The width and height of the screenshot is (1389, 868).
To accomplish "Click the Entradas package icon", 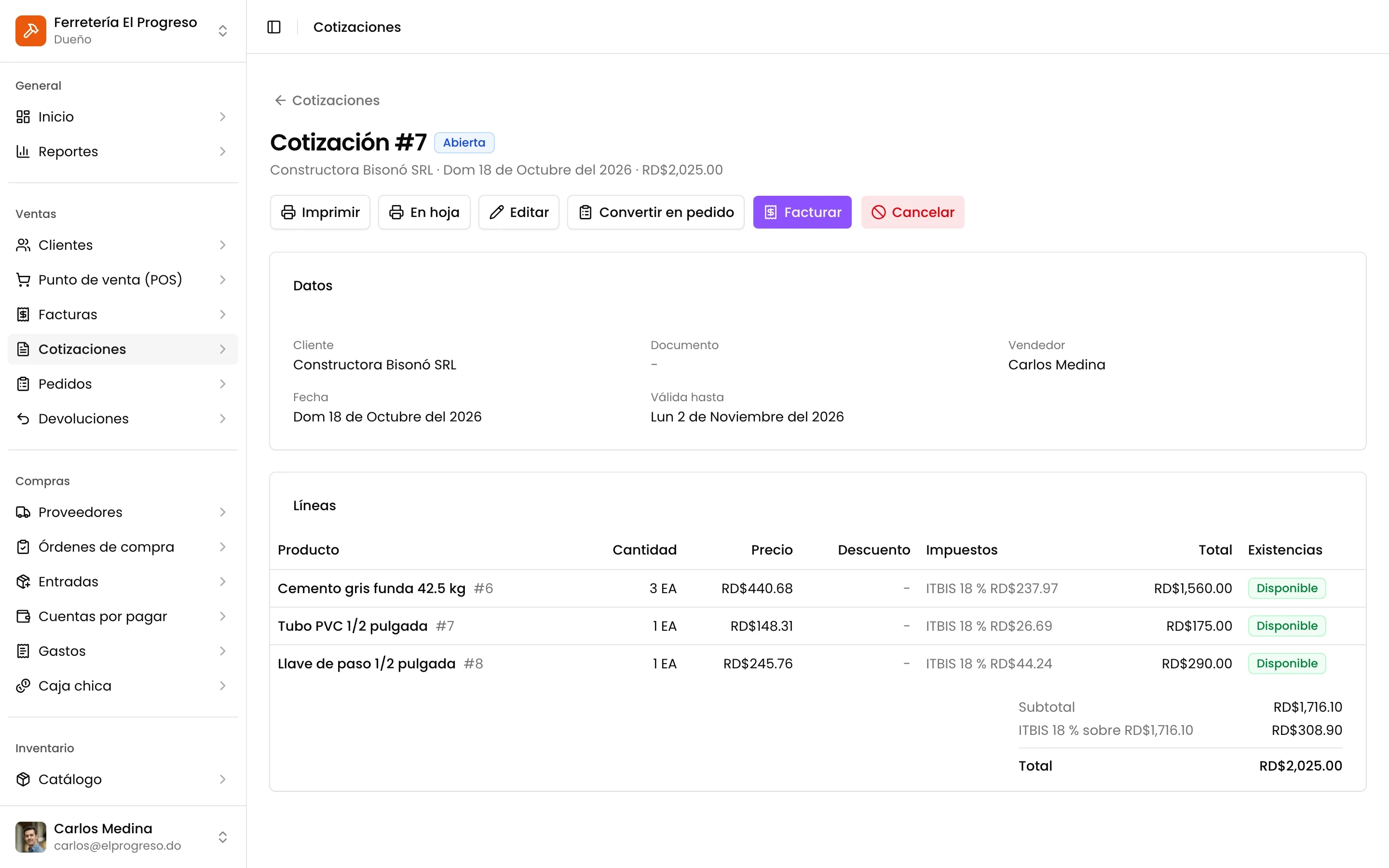I will pyautogui.click(x=23, y=582).
